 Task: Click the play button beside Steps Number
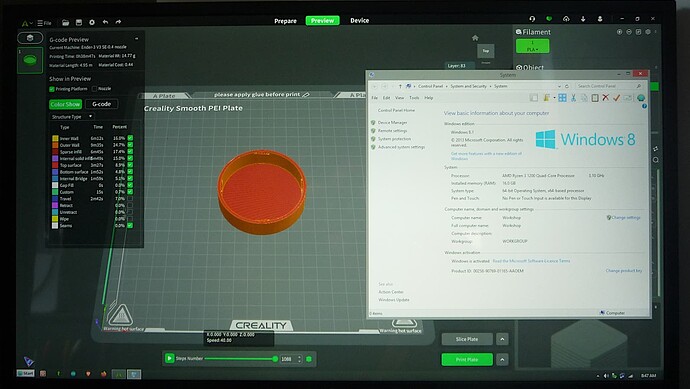click(x=169, y=358)
